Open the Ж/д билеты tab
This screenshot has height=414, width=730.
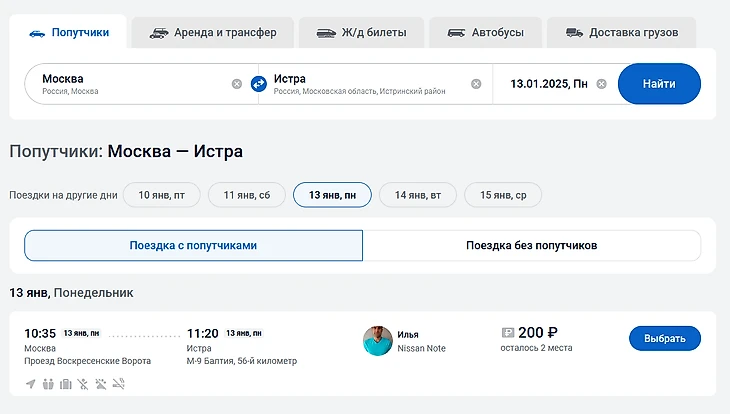point(361,32)
